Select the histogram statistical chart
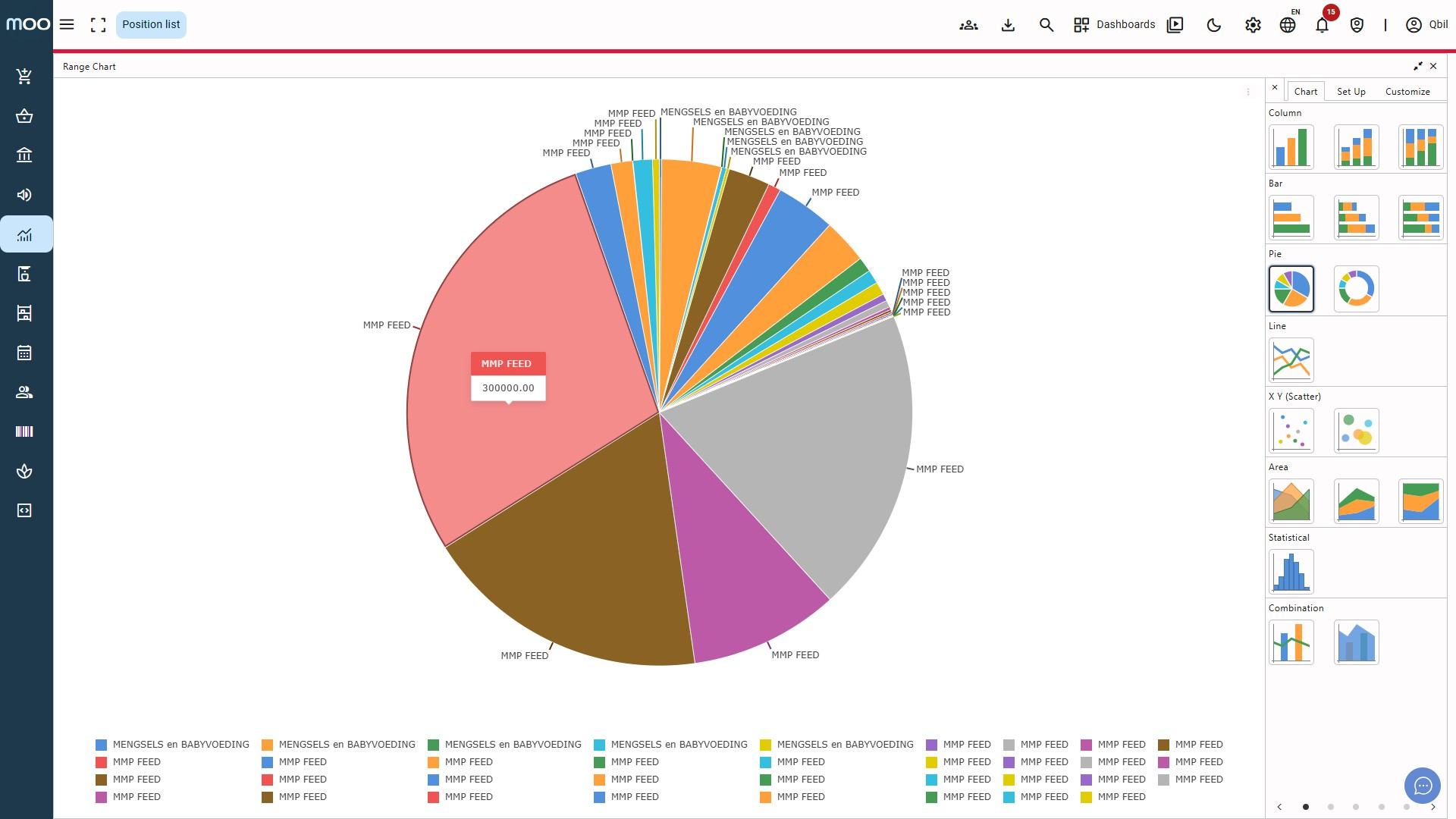 click(x=1291, y=572)
